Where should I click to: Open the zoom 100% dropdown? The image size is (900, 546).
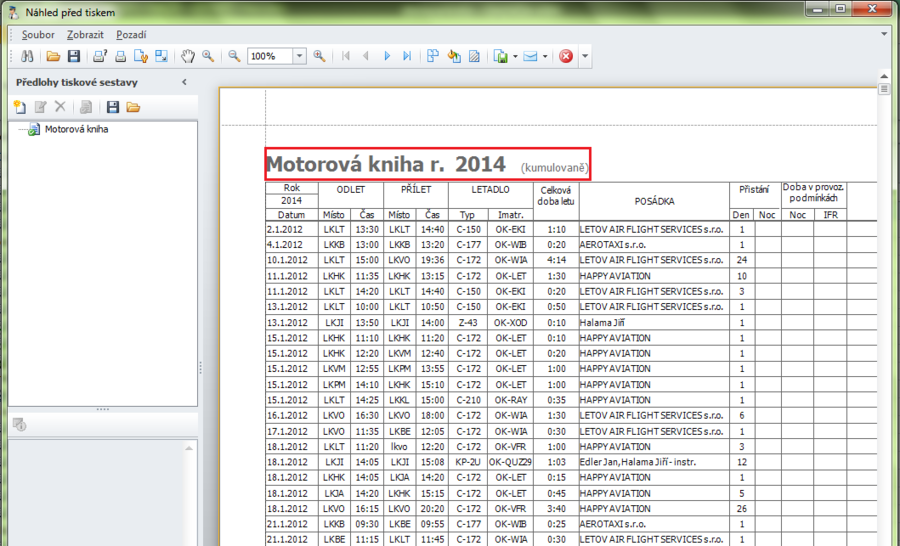(299, 57)
